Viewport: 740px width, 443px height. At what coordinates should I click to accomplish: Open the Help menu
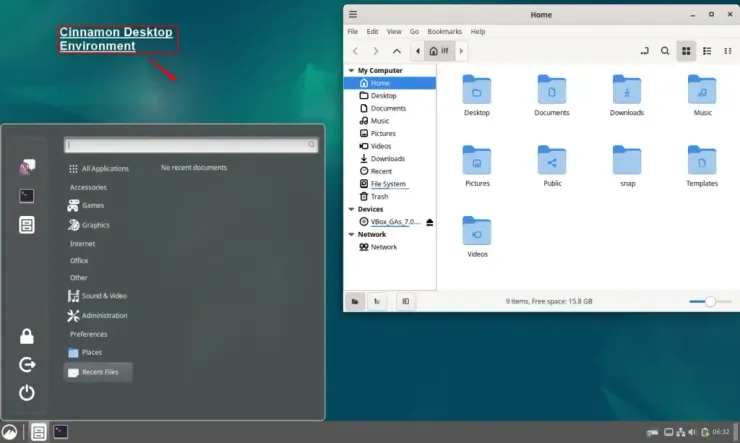pyautogui.click(x=478, y=32)
